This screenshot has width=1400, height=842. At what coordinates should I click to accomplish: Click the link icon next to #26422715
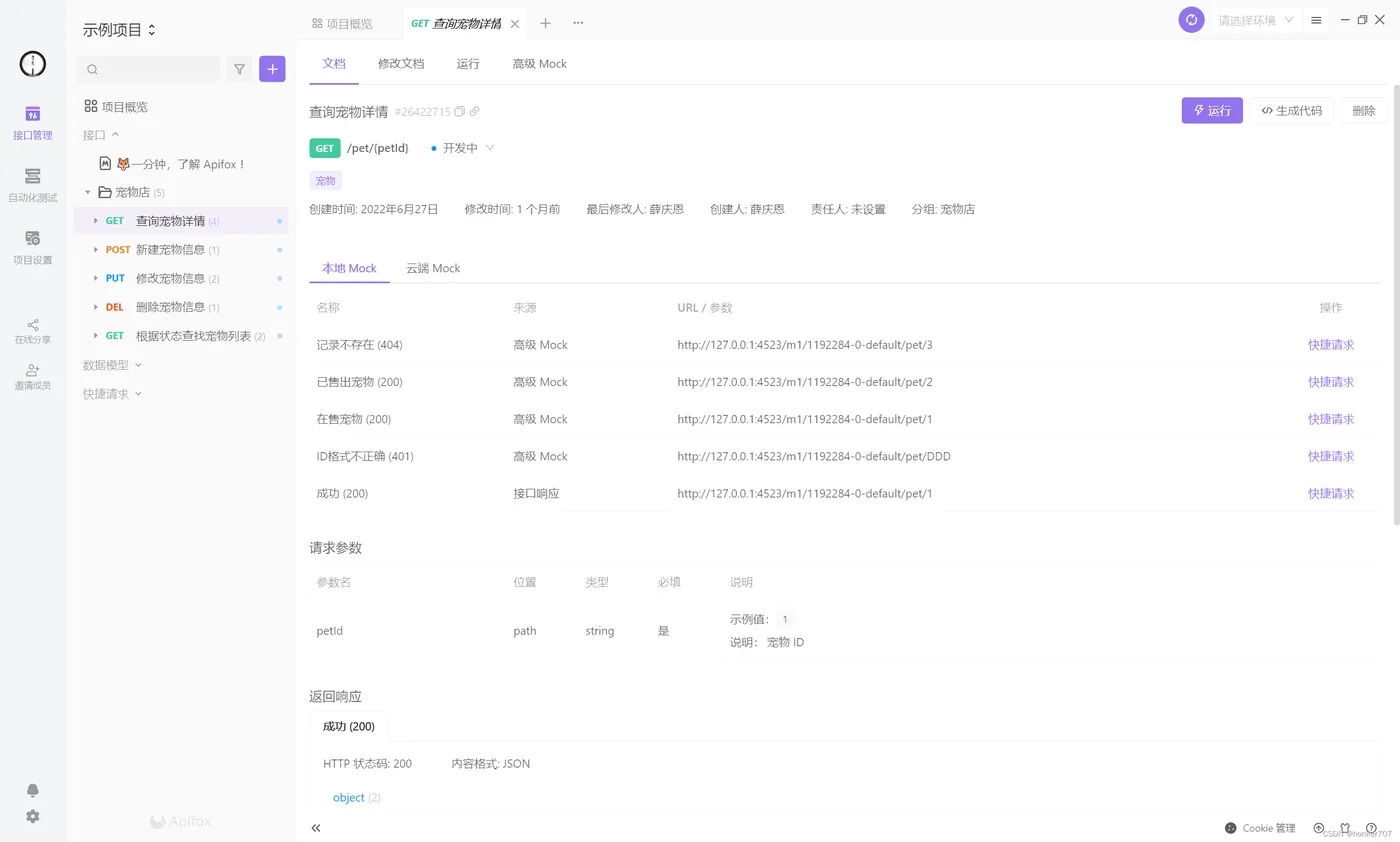475,111
